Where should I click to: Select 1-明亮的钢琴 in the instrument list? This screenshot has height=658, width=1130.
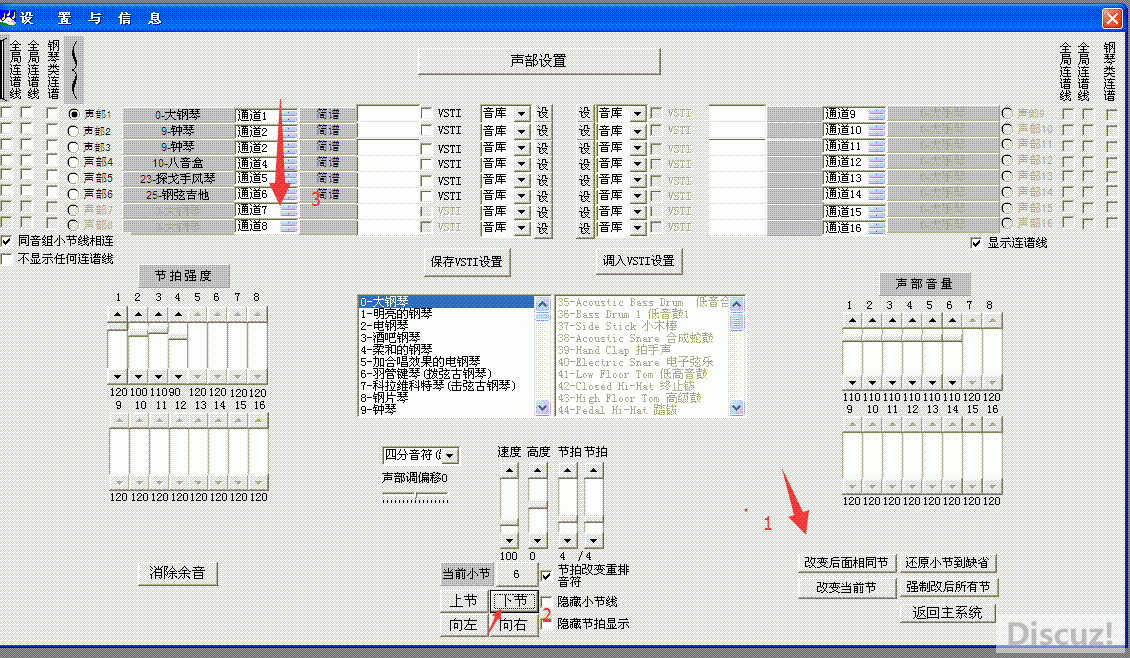pos(396,314)
